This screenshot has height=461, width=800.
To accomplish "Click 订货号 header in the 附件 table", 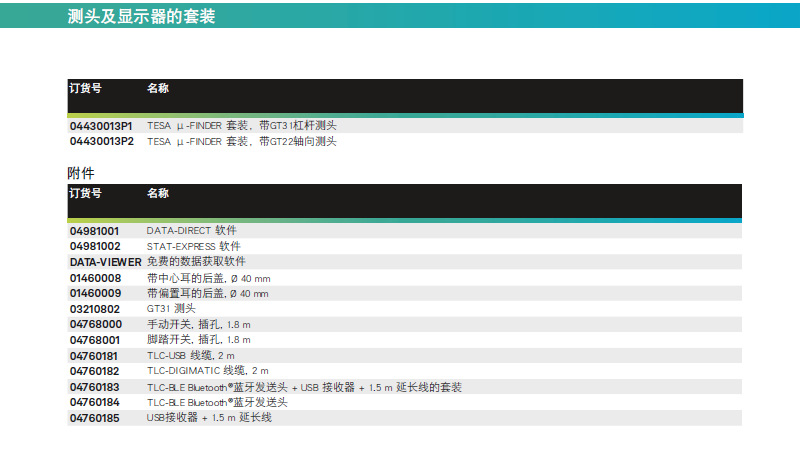I will point(85,193).
